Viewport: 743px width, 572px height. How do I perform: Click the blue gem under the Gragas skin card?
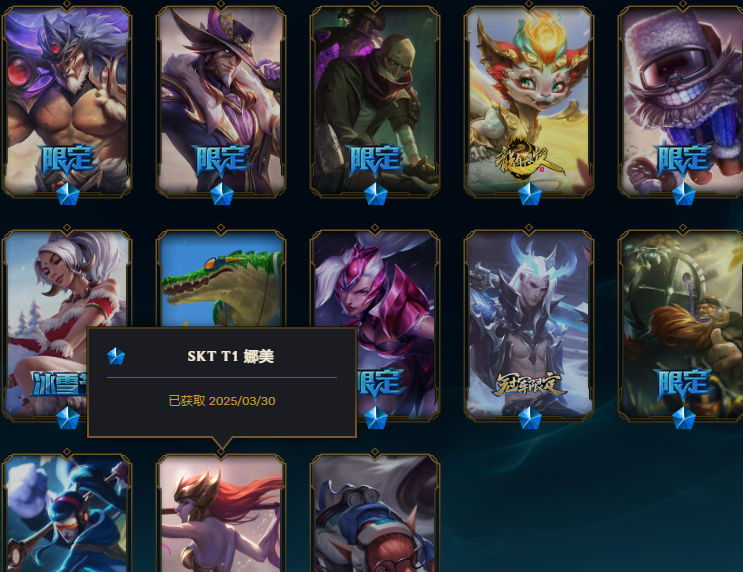pyautogui.click(x=684, y=418)
